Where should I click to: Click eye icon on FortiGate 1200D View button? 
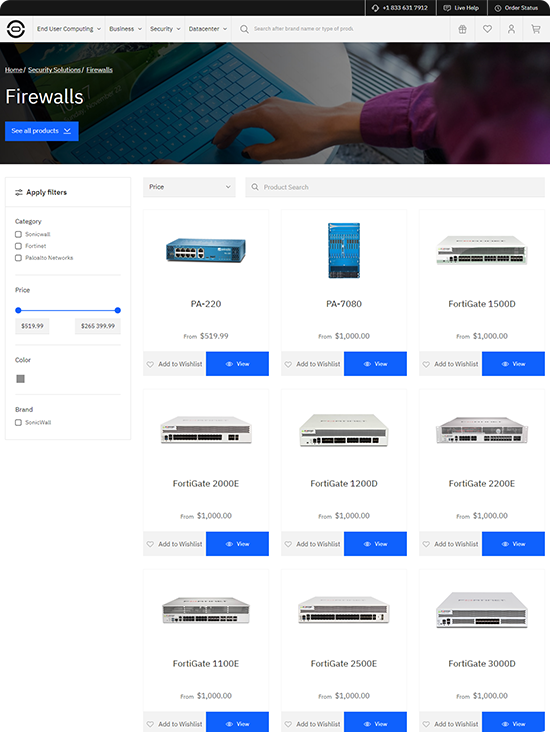click(367, 544)
